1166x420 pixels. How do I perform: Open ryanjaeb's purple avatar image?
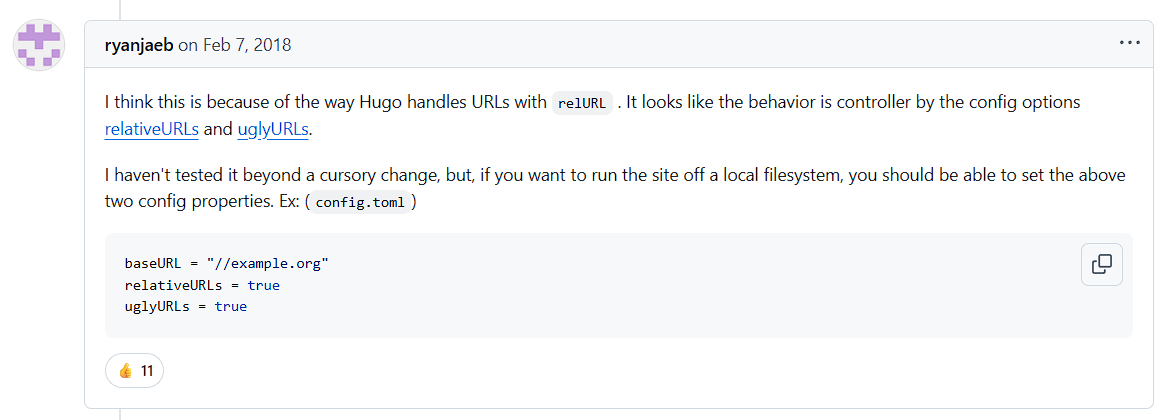pos(39,45)
